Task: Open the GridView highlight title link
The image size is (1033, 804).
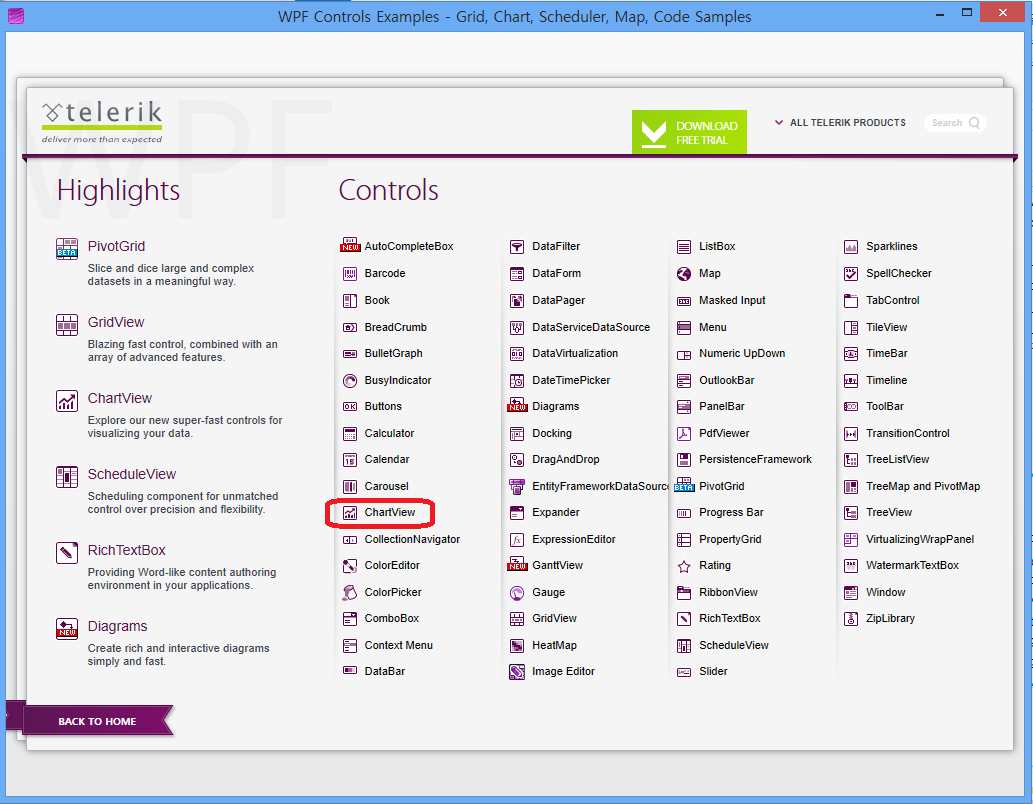Action: click(x=116, y=322)
